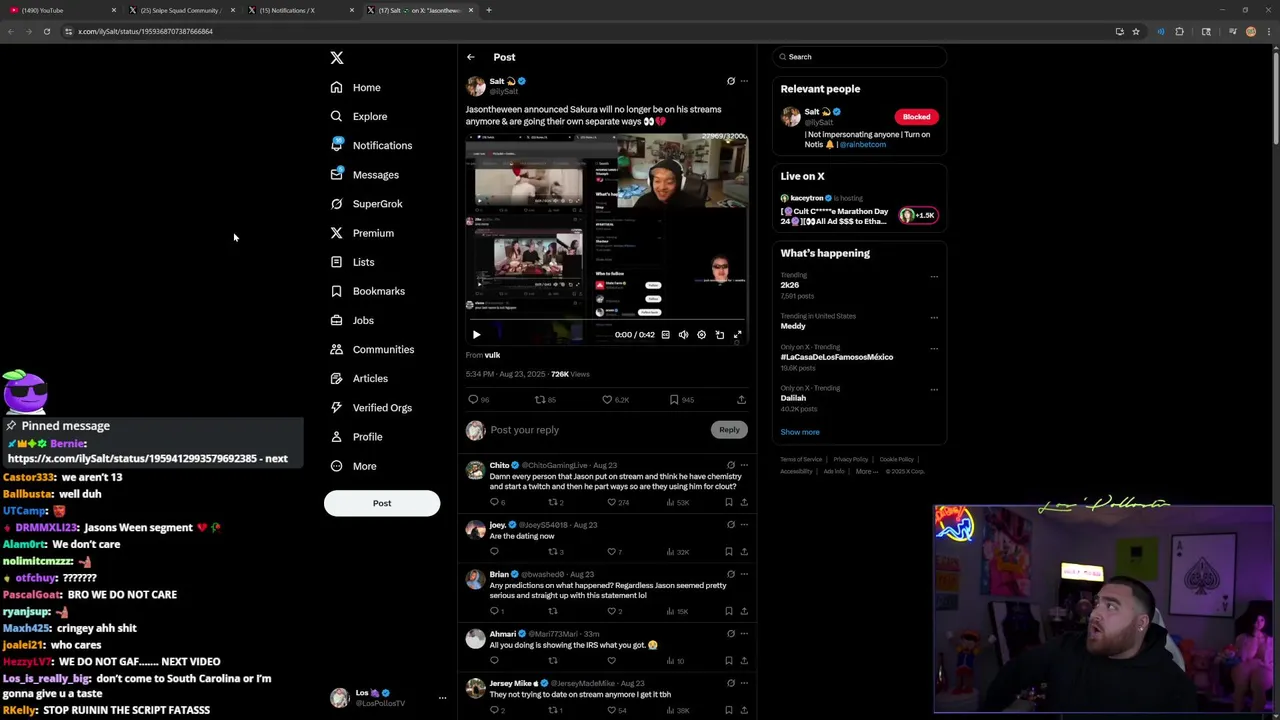The width and height of the screenshot is (1280, 720).
Task: Click the video picture-in-picture icon
Action: coord(720,335)
